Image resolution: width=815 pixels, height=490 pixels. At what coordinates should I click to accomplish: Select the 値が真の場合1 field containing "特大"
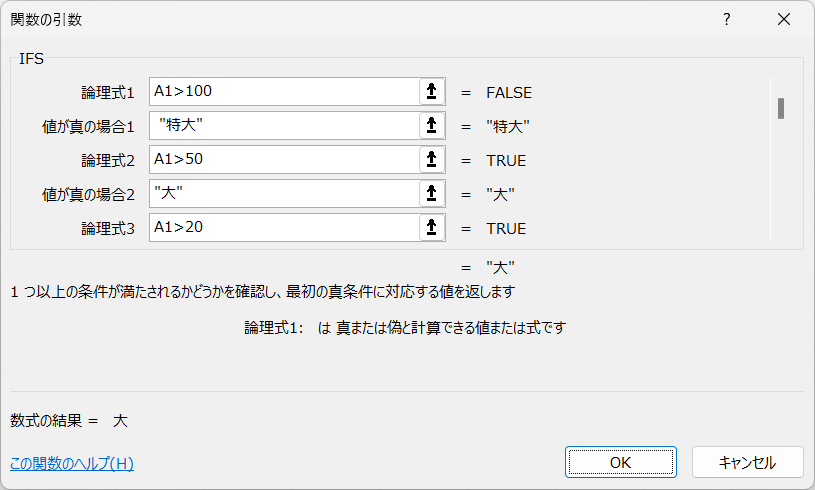pyautogui.click(x=284, y=126)
